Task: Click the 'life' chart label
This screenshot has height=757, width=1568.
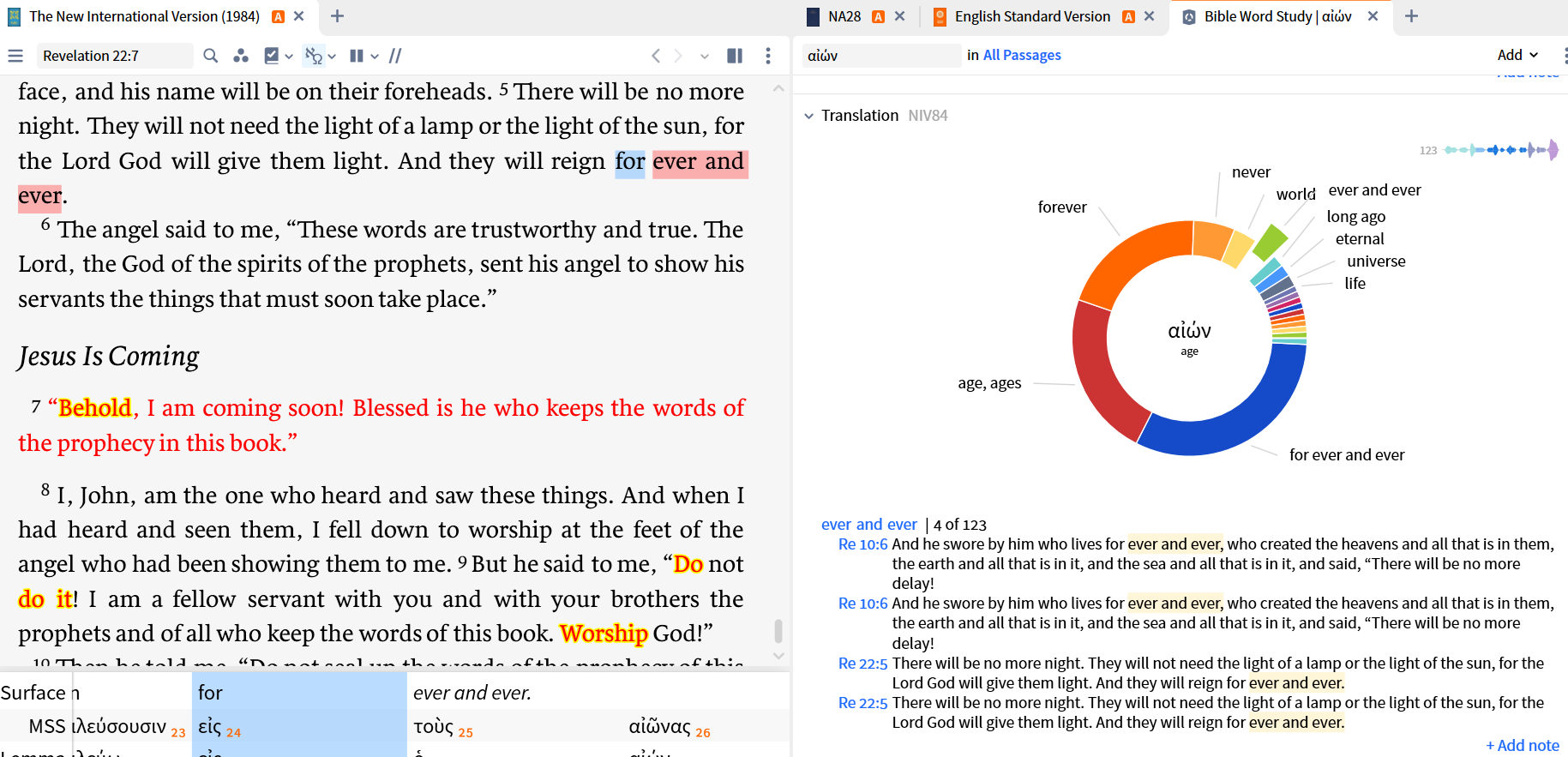Action: pos(1355,284)
